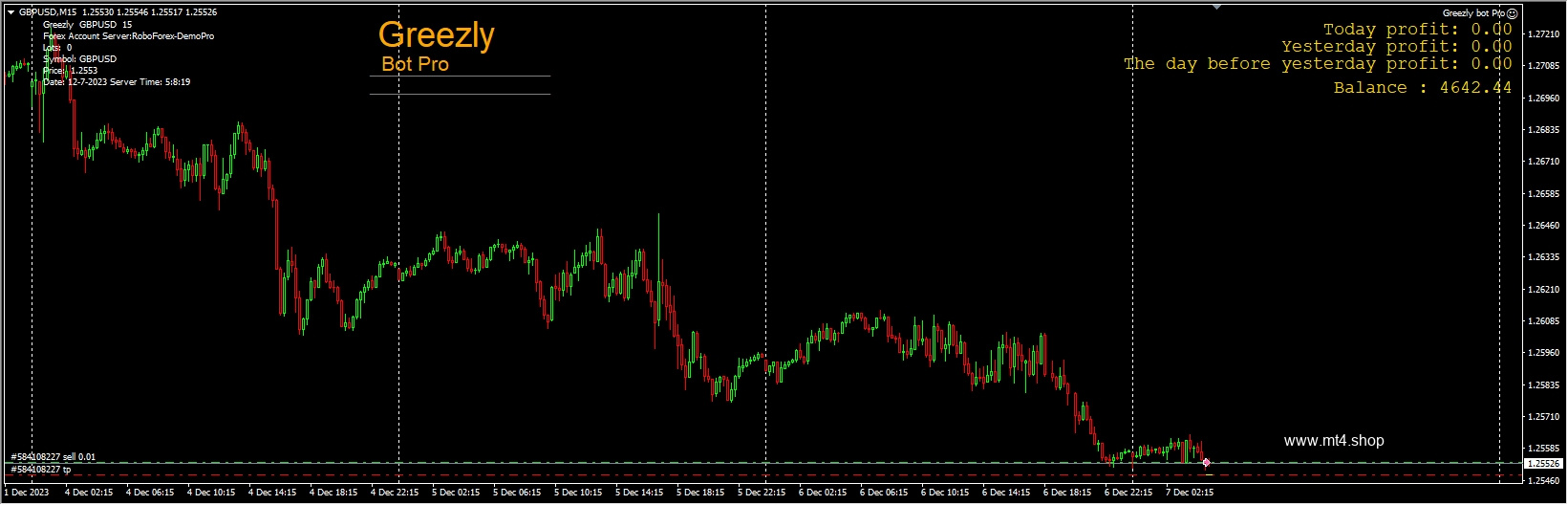This screenshot has width=1568, height=505.
Task: Click time axis label '4 Dec 10:15'
Action: (211, 493)
